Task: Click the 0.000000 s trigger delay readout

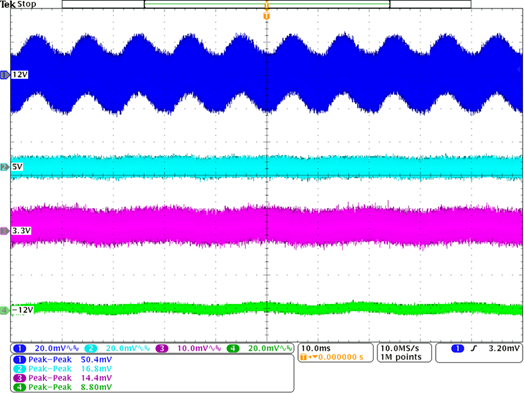Action: point(341,357)
